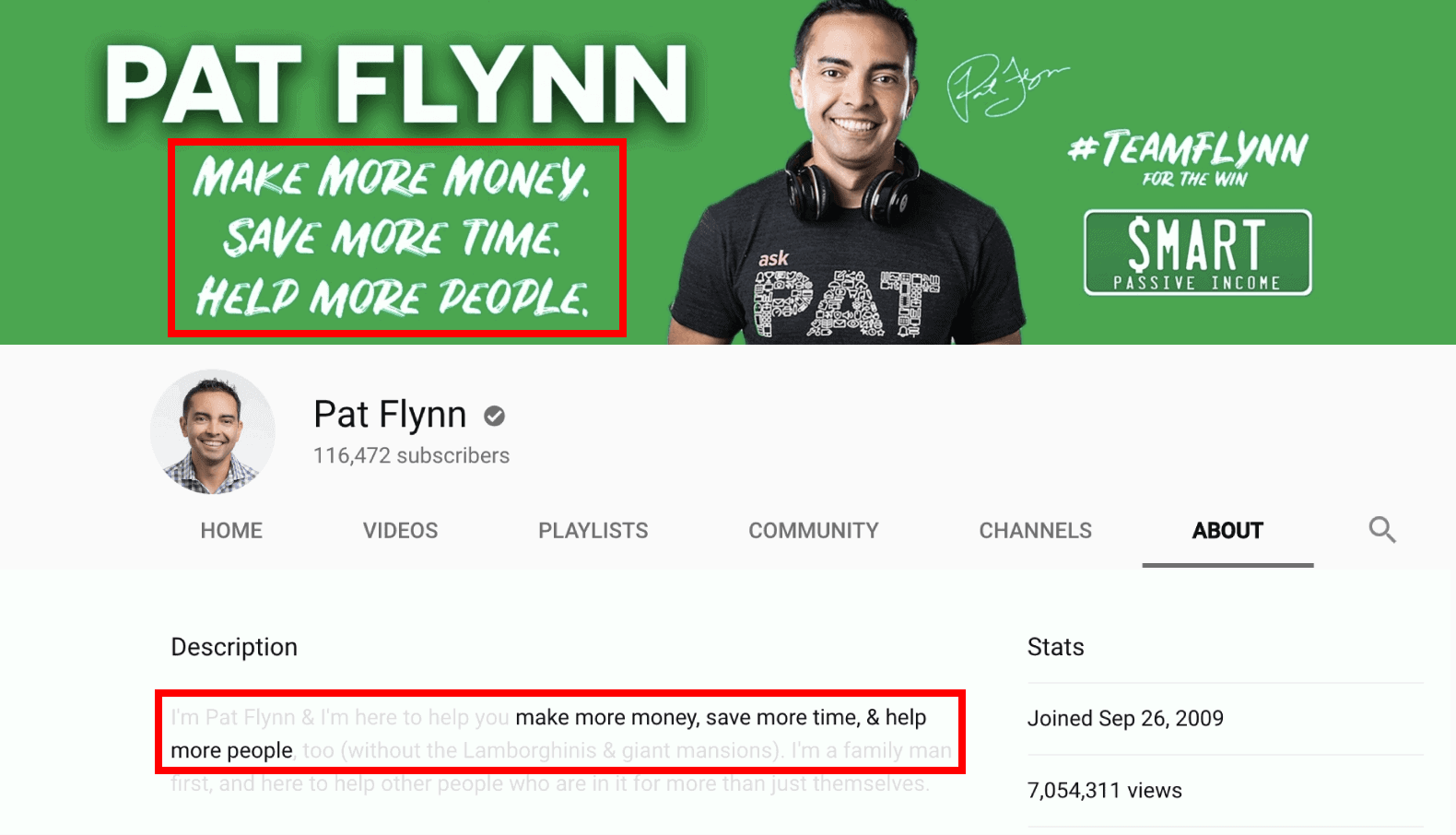Click the Pat Flynn circular profile avatar
This screenshot has height=835, width=1456.
[213, 432]
